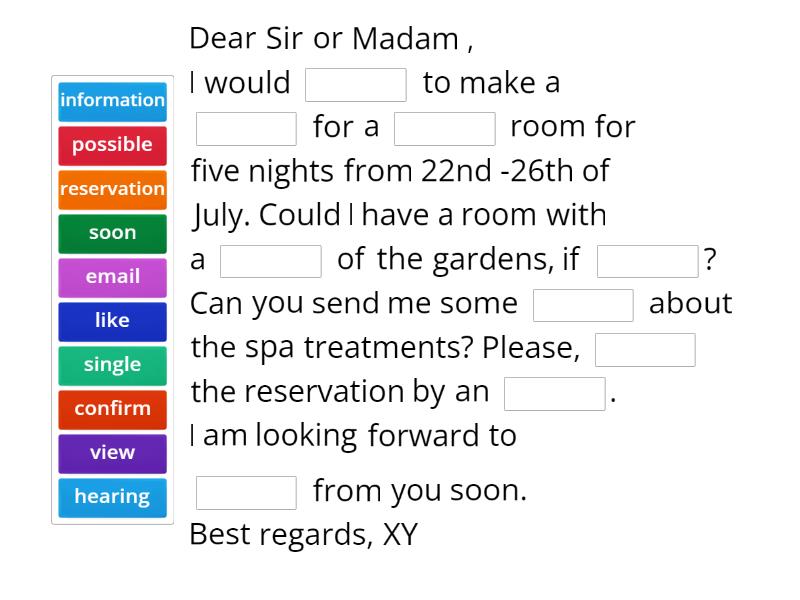Select the "information" word tile
The image size is (800, 600).
[112, 101]
